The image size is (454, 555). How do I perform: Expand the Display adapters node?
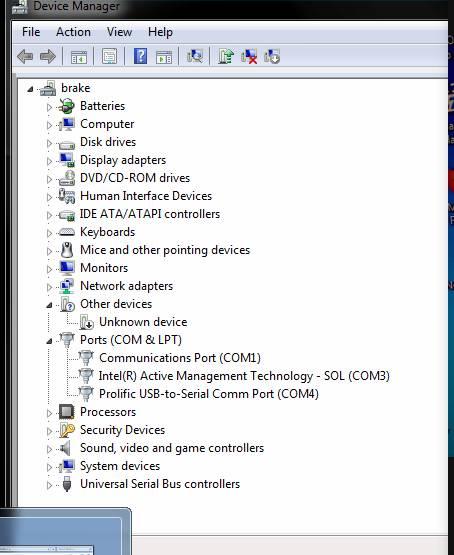(x=49, y=161)
